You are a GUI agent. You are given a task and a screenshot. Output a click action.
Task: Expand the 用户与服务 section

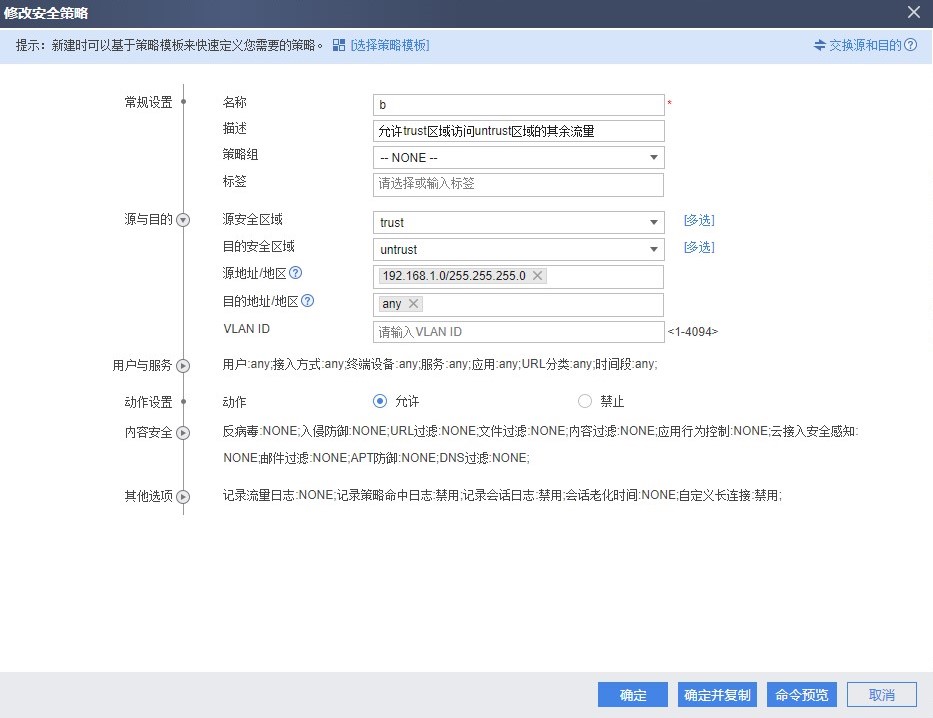[183, 366]
